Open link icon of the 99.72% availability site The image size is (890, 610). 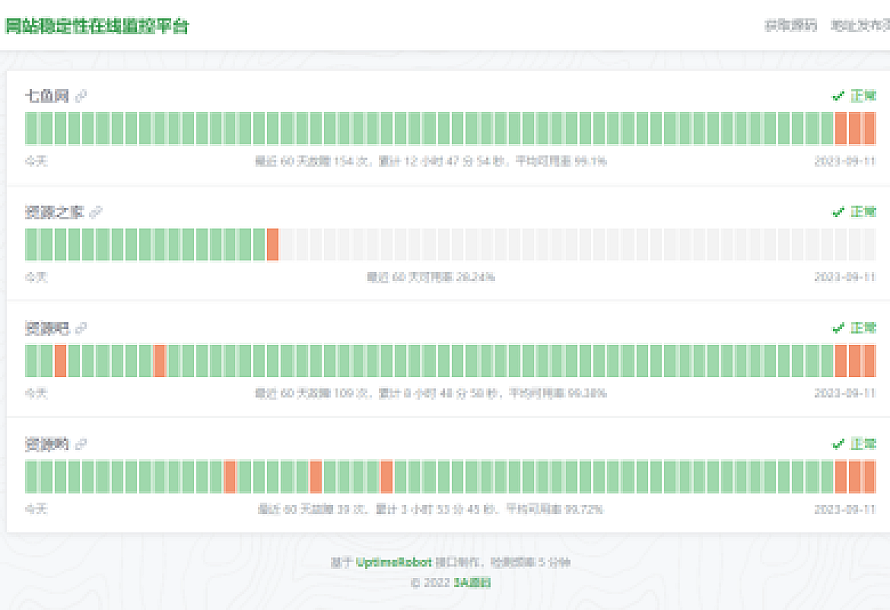(x=81, y=444)
